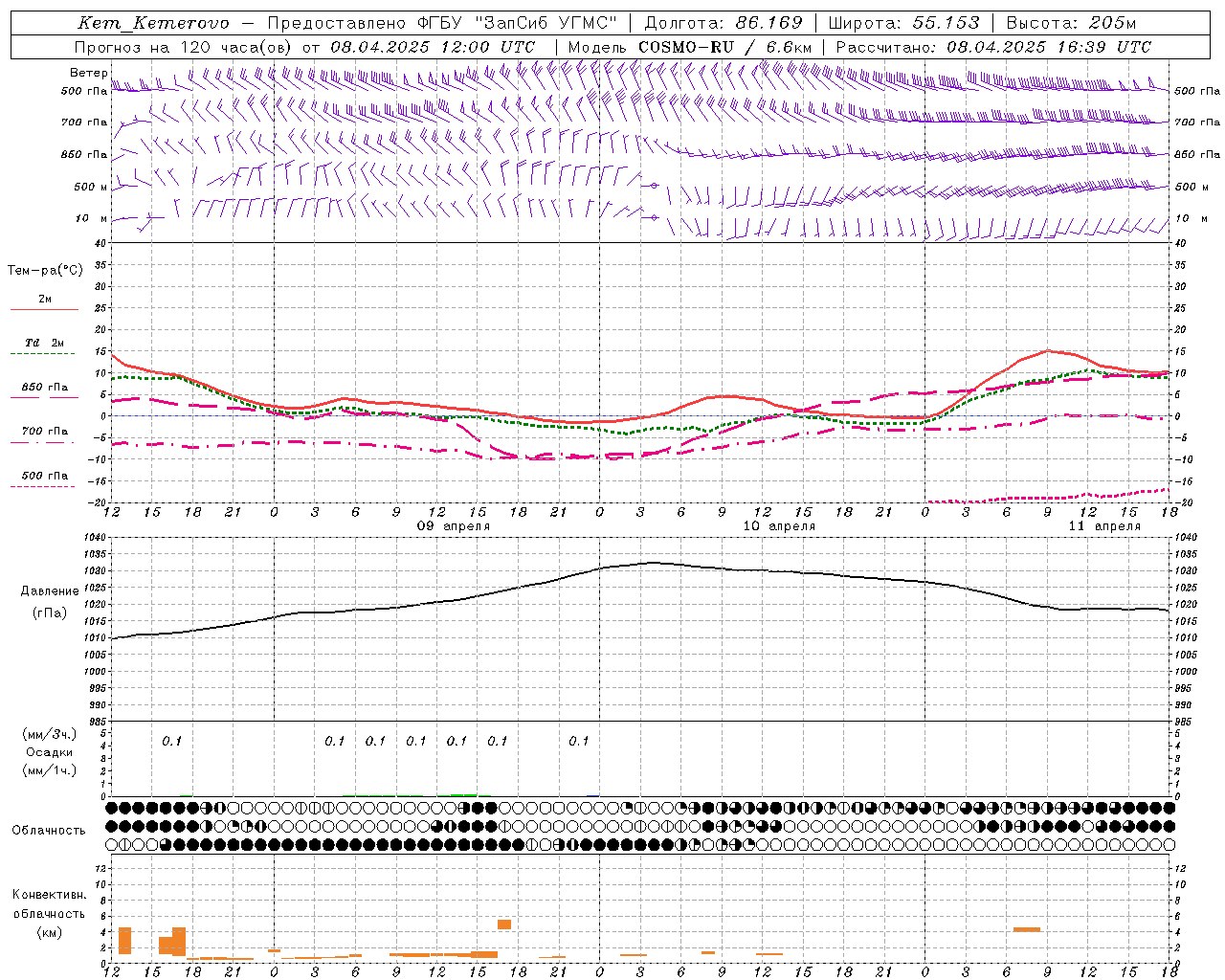Click the 11 апреля date label
The width and height of the screenshot is (1225, 980).
click(x=1104, y=526)
